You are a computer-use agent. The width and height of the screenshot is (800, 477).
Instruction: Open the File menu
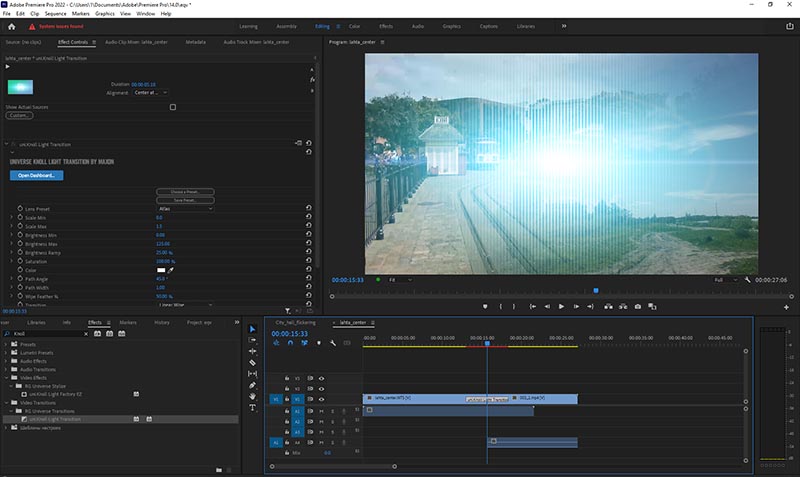(x=6, y=14)
